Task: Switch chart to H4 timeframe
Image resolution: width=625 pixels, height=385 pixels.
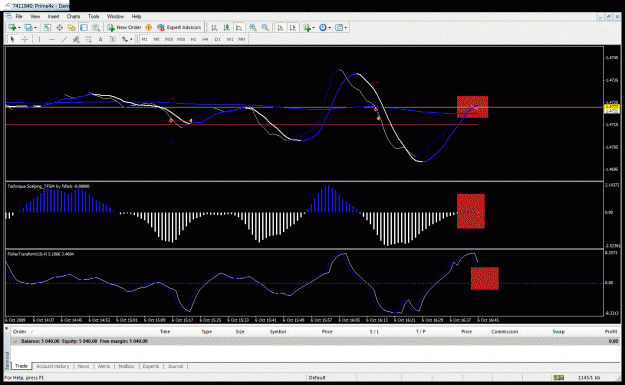Action: [205, 39]
